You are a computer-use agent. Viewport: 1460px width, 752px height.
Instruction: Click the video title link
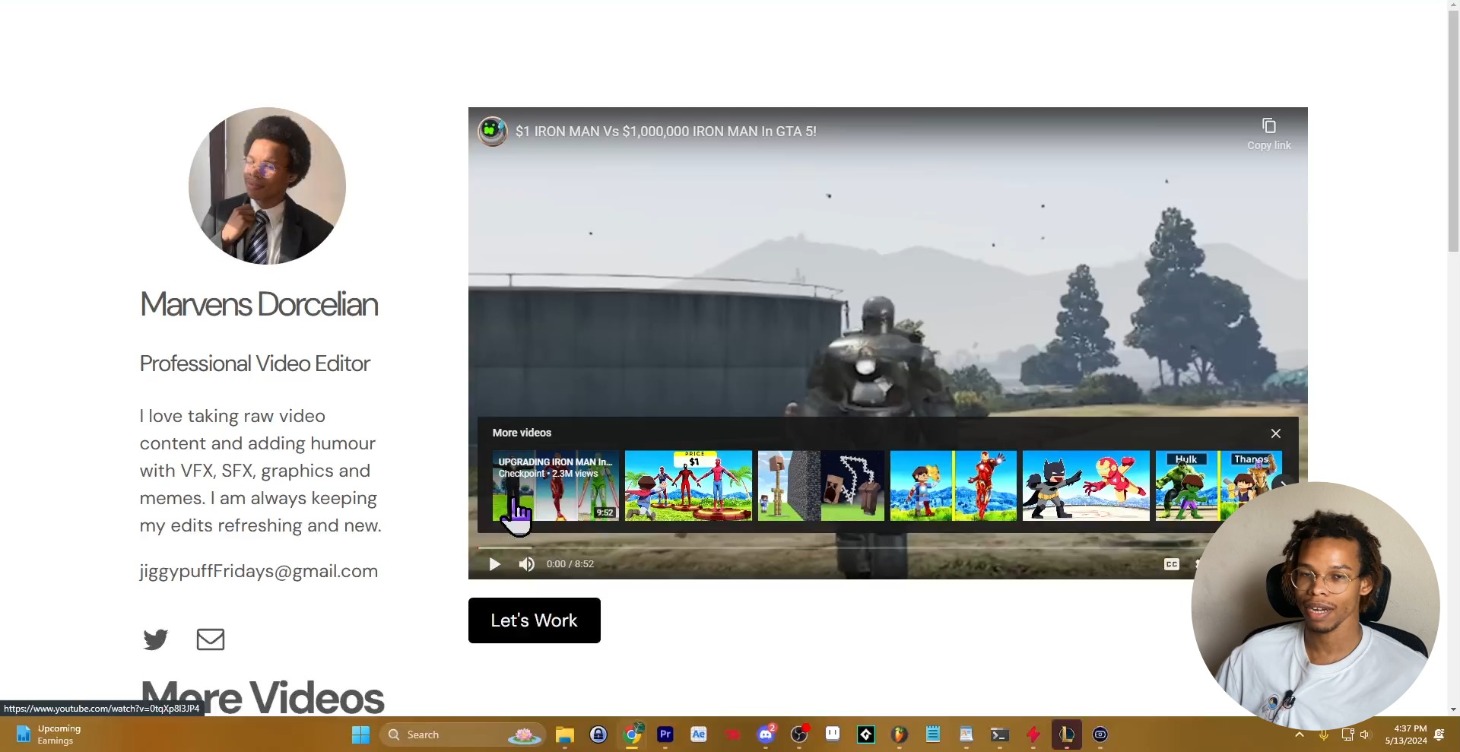click(x=666, y=131)
